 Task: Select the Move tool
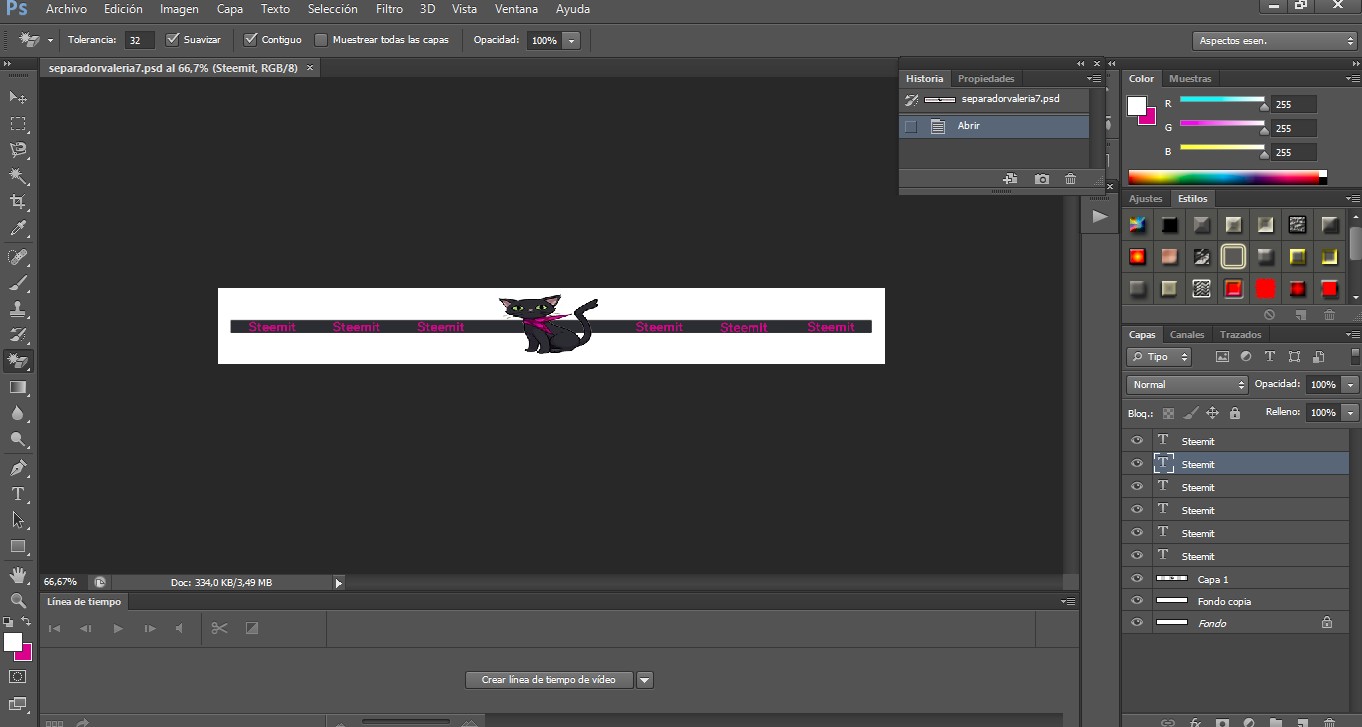(x=18, y=97)
